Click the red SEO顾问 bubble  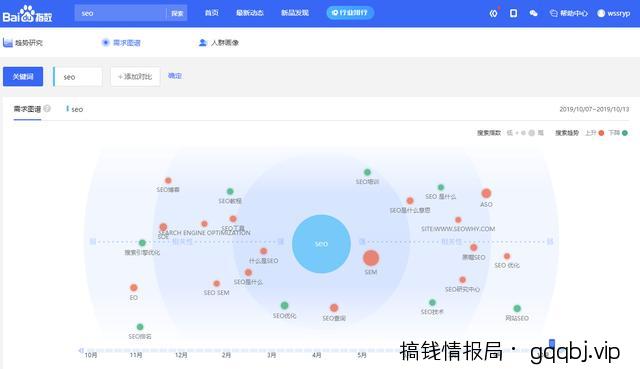(x=334, y=308)
